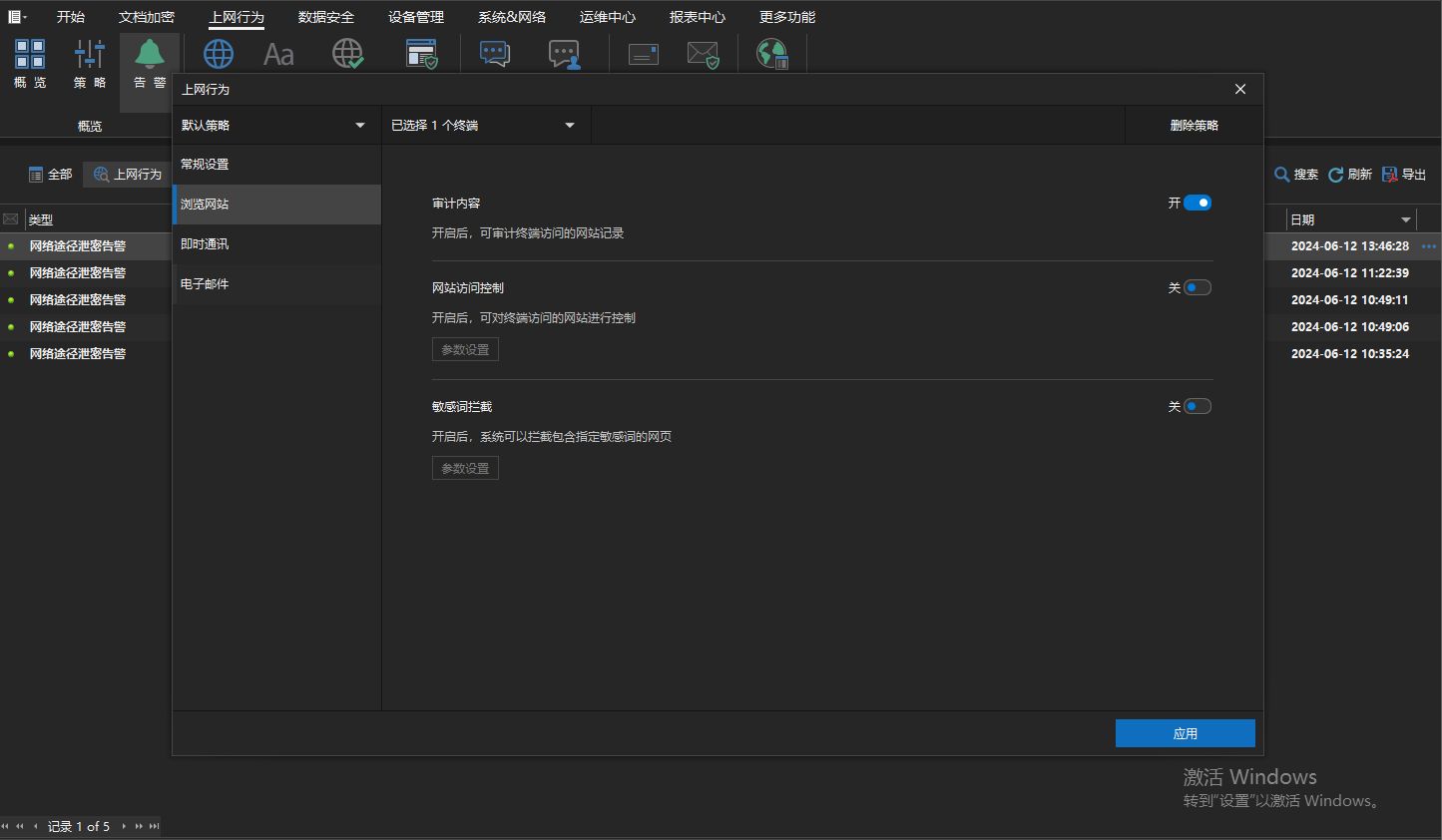Go to first record in pager
The height and width of the screenshot is (840, 1442).
tap(5, 826)
